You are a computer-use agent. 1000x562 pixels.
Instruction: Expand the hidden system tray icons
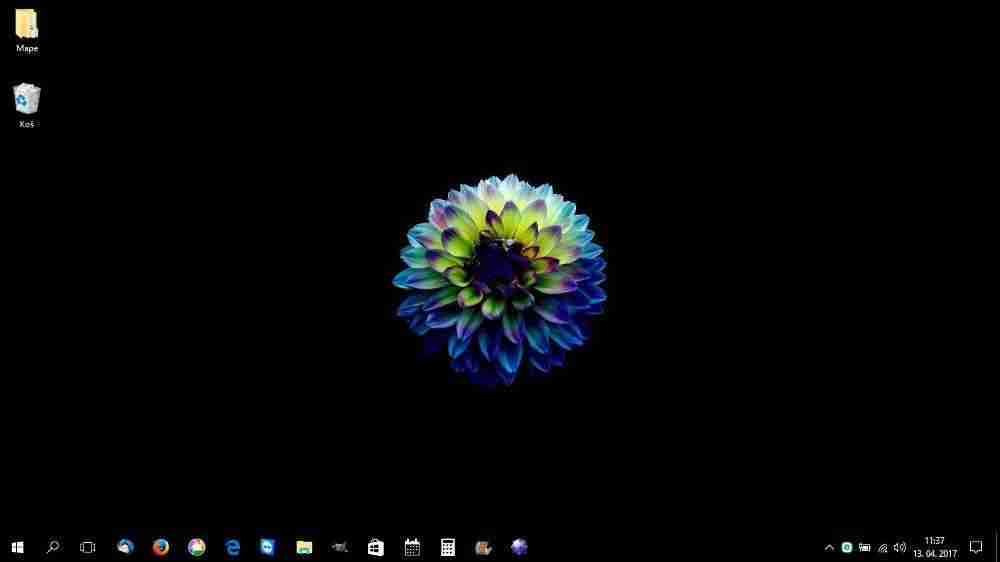pos(829,547)
